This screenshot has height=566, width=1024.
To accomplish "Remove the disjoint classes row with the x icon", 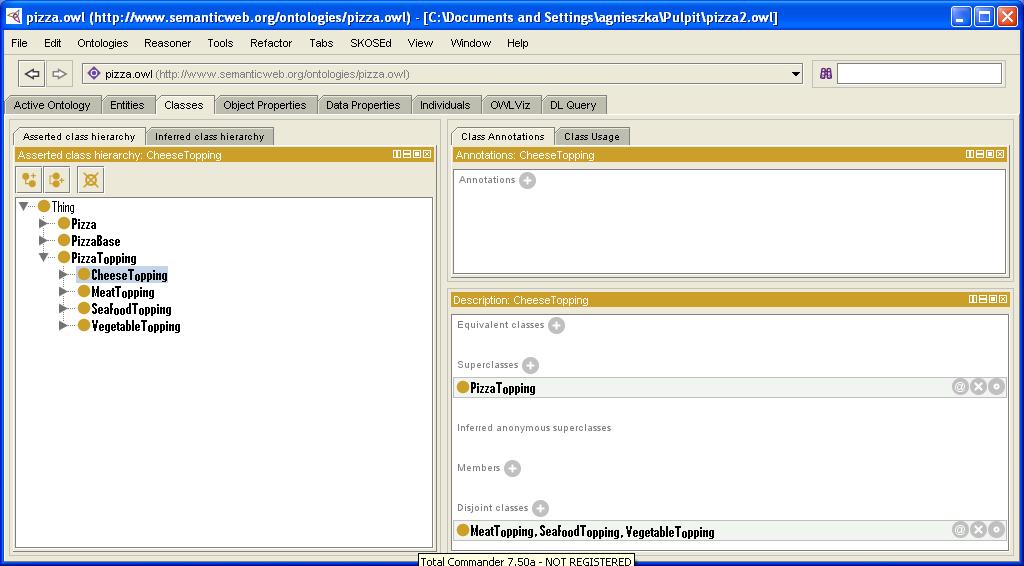I will tap(978, 529).
